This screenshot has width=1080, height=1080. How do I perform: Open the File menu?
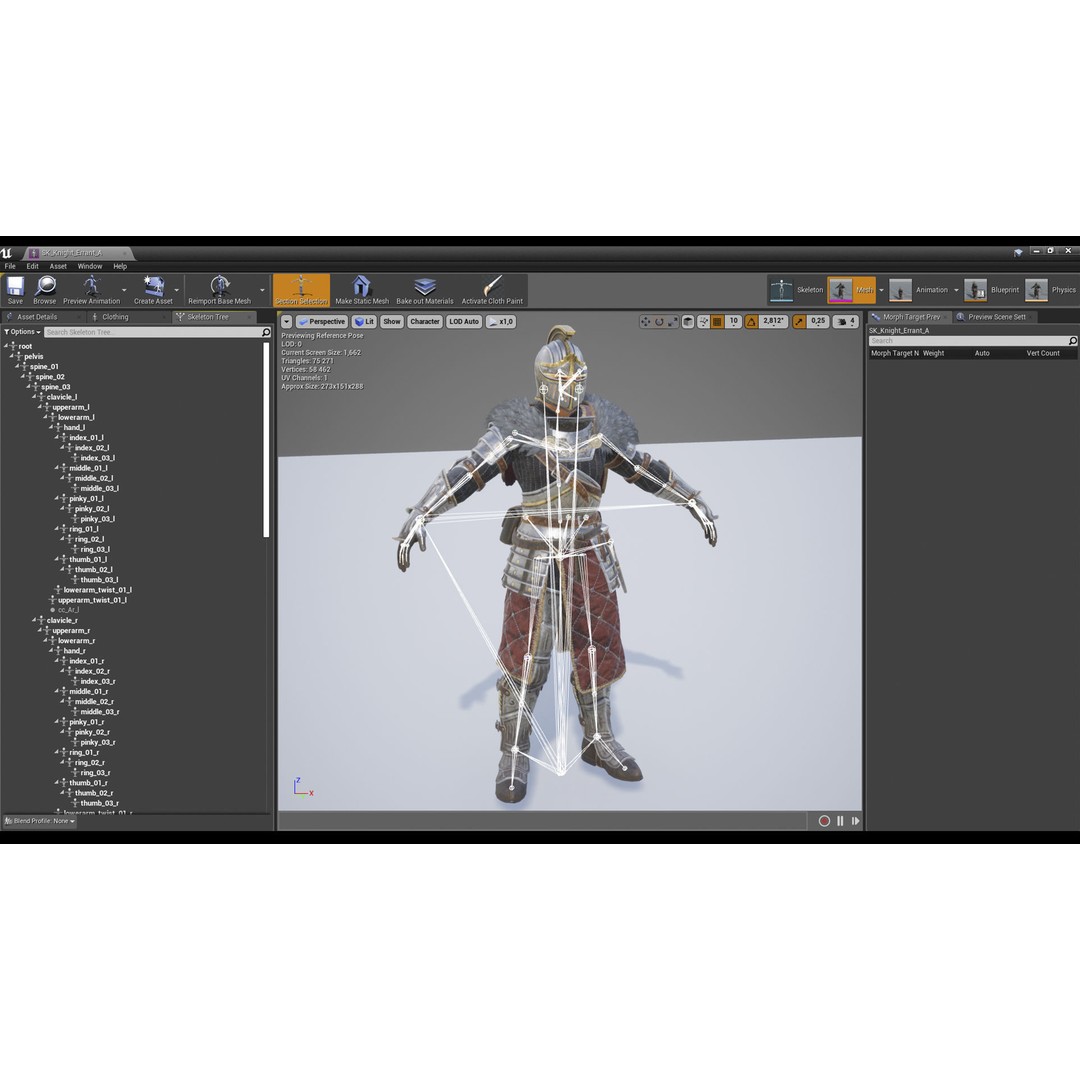point(10,266)
